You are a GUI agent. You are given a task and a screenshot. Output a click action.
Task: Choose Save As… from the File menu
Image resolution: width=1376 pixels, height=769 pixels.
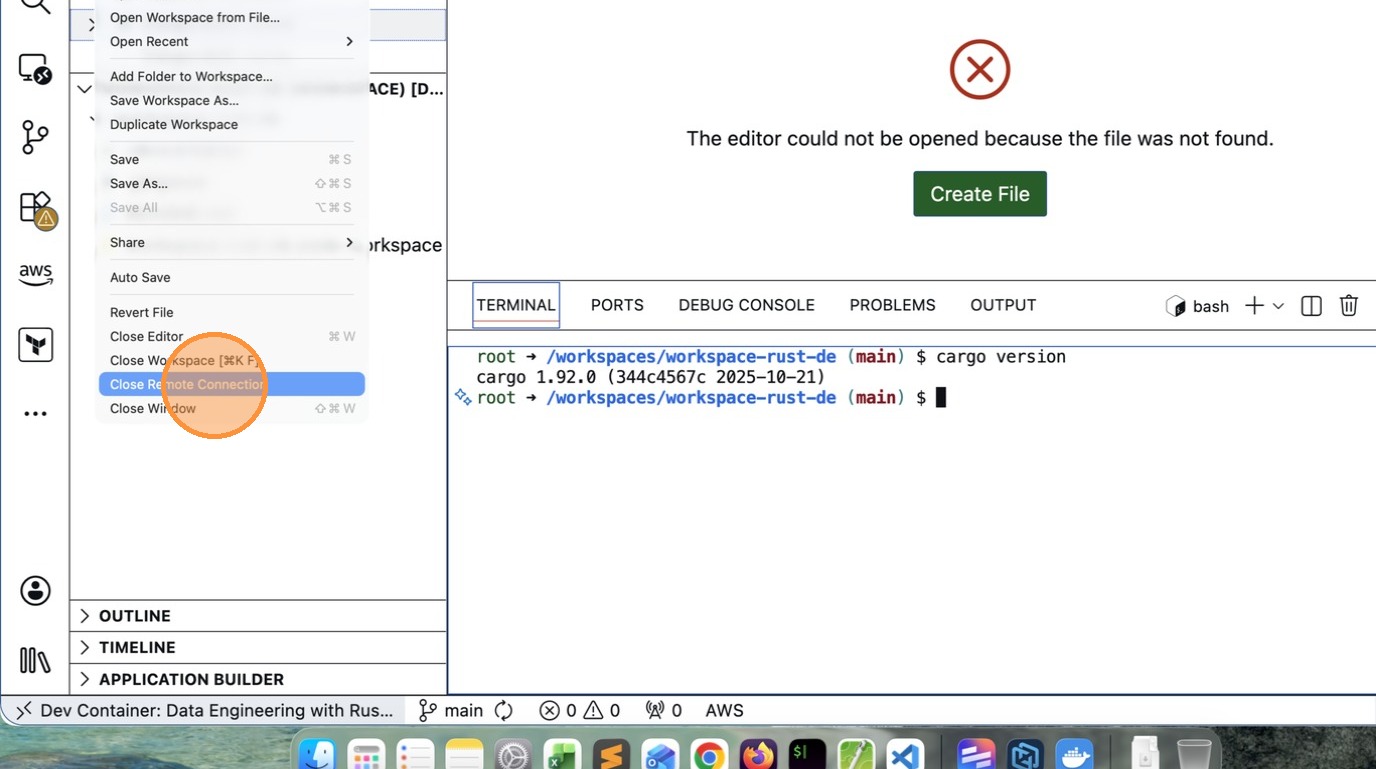pyautogui.click(x=231, y=183)
